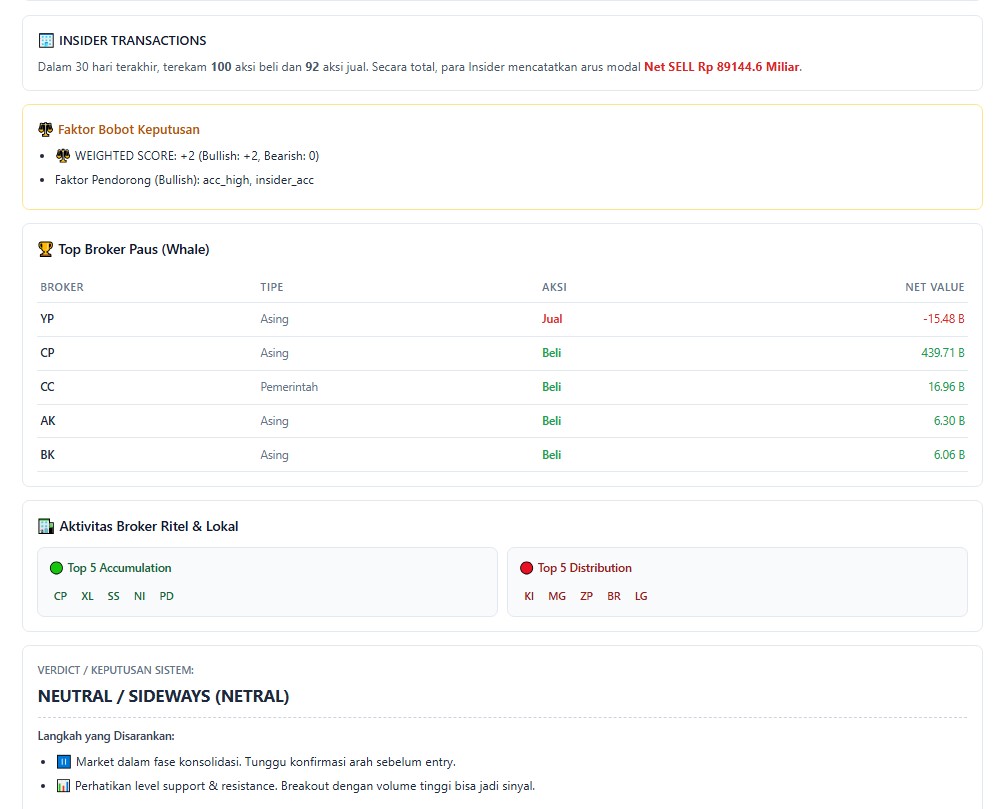This screenshot has height=809, width=1005.
Task: Click the Beli action in the CC row
Action: pyautogui.click(x=552, y=387)
